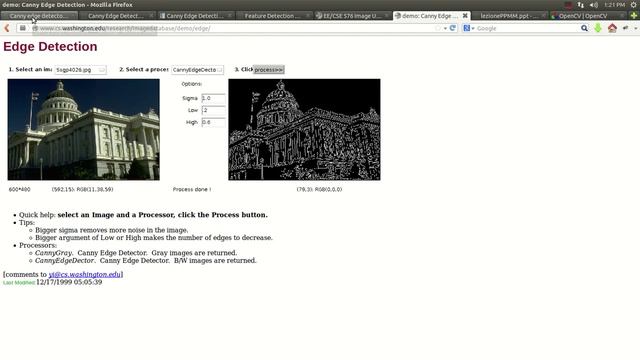640x360 pixels.
Task: Open a new tab with the plus icon
Action: tap(634, 16)
